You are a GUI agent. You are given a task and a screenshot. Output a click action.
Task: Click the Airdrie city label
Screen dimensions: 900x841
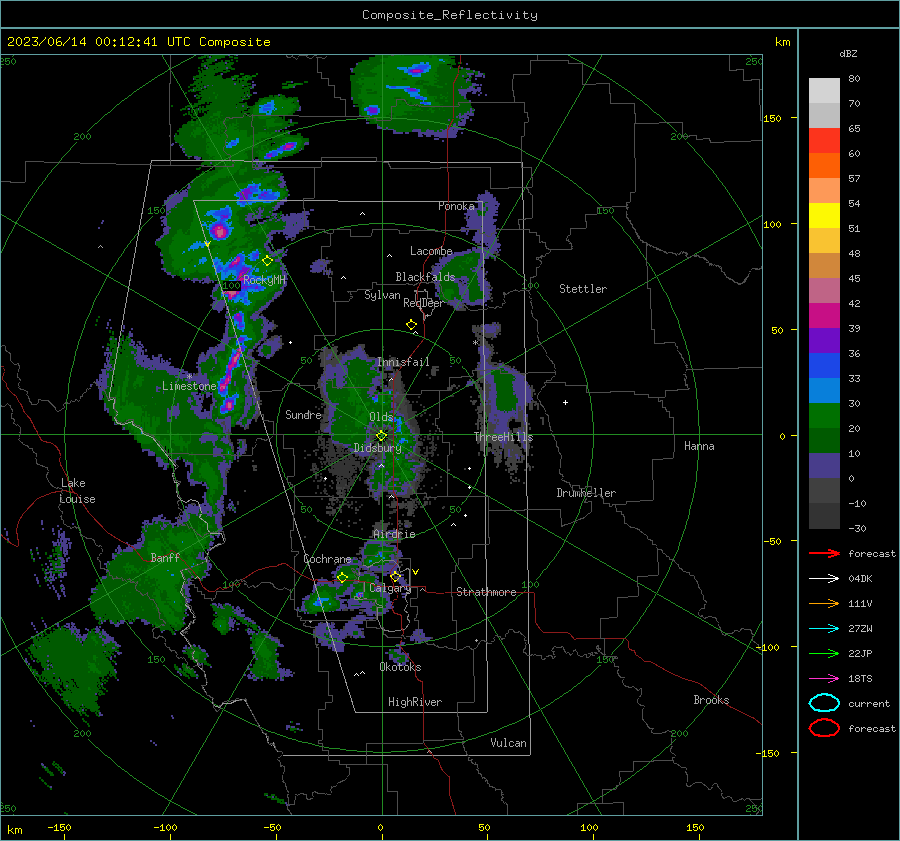(394, 534)
